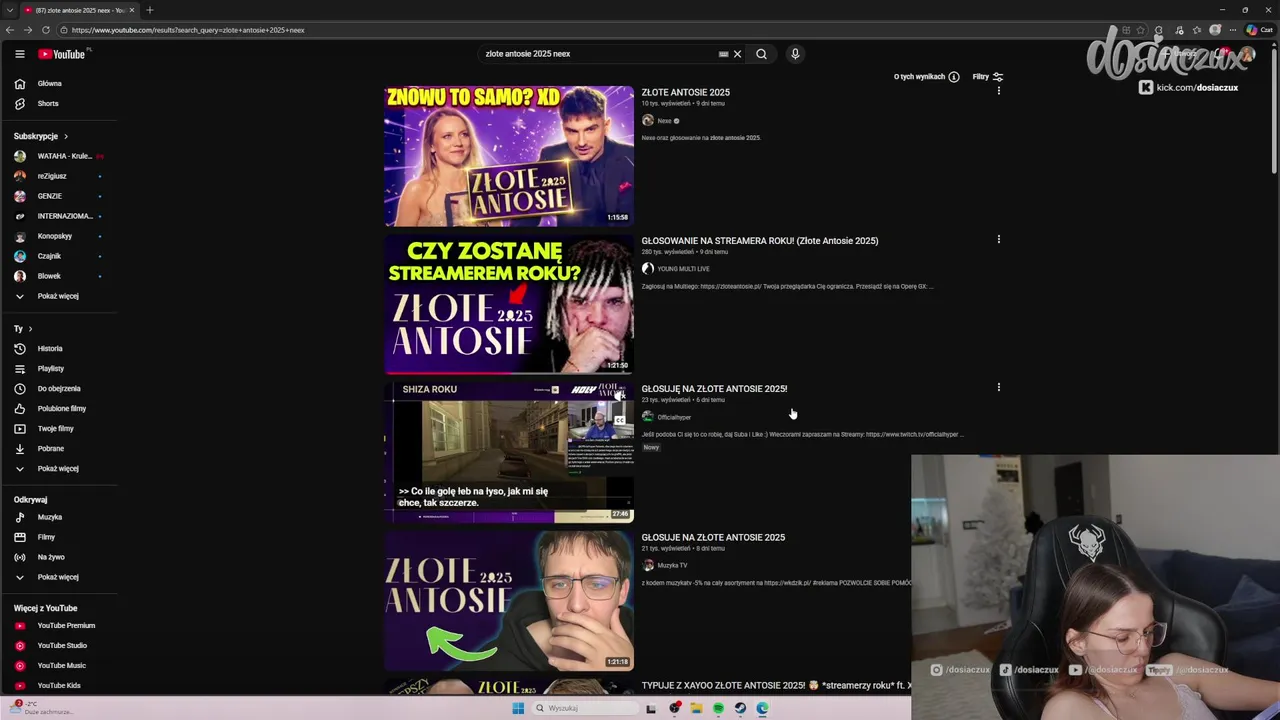Open Steam from the taskbar
The height and width of the screenshot is (720, 1280).
coord(740,708)
